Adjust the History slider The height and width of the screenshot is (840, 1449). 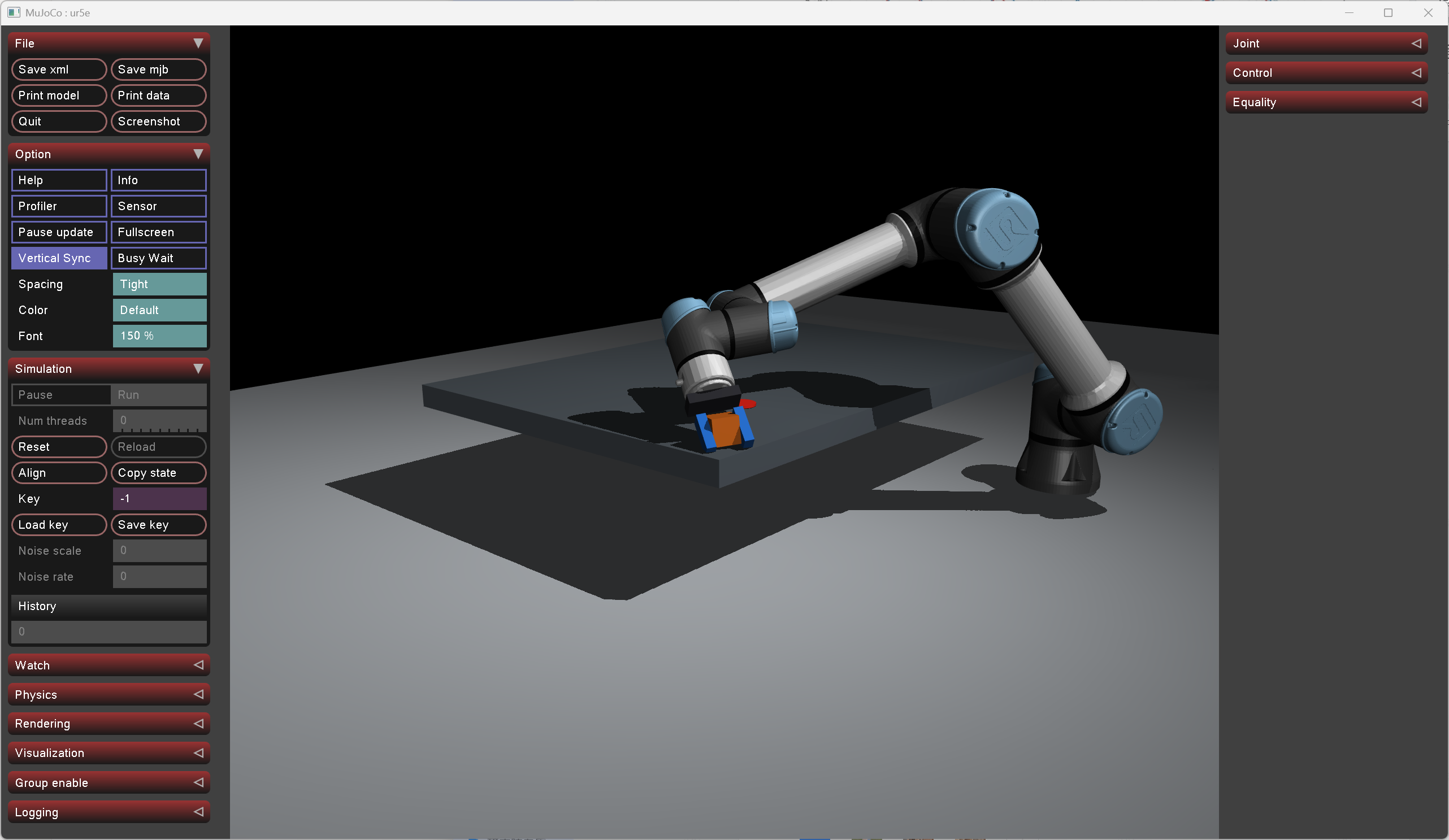click(x=109, y=632)
